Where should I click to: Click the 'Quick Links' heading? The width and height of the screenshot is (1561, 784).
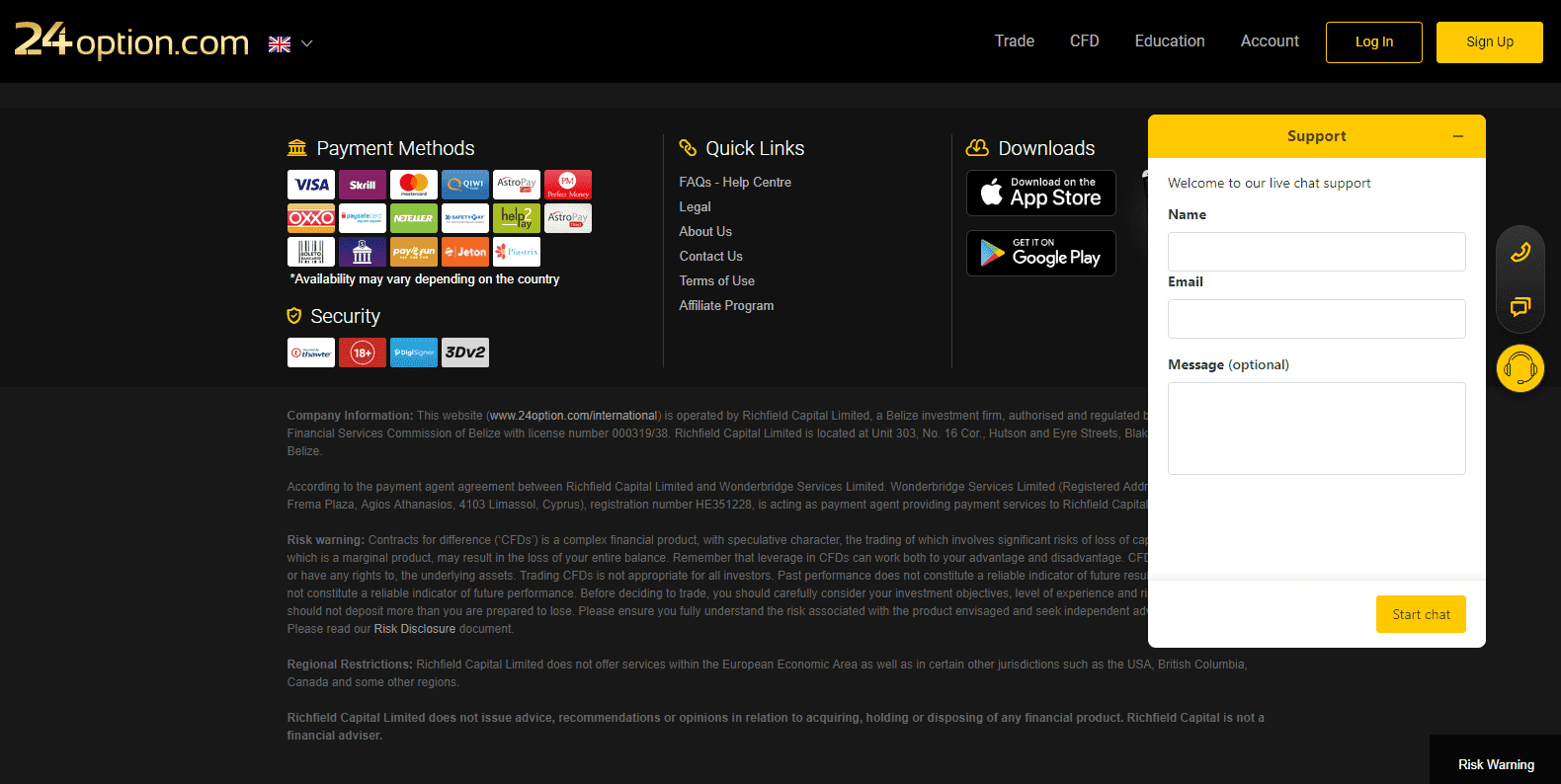pos(755,148)
